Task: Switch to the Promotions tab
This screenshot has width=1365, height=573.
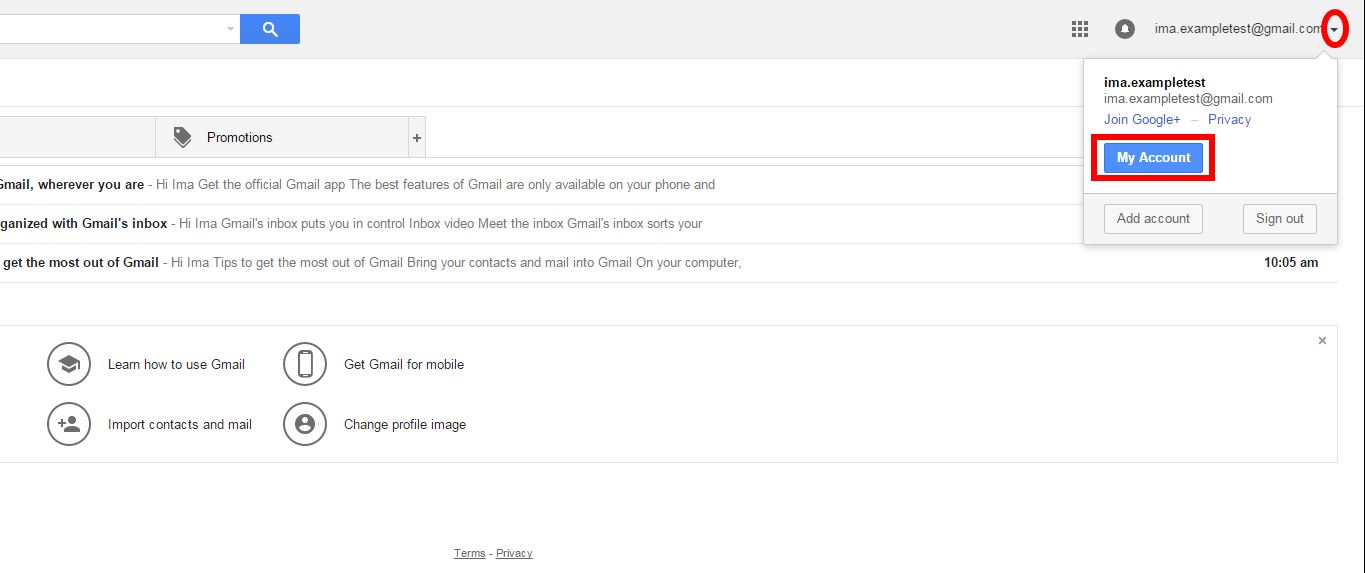Action: coord(282,137)
